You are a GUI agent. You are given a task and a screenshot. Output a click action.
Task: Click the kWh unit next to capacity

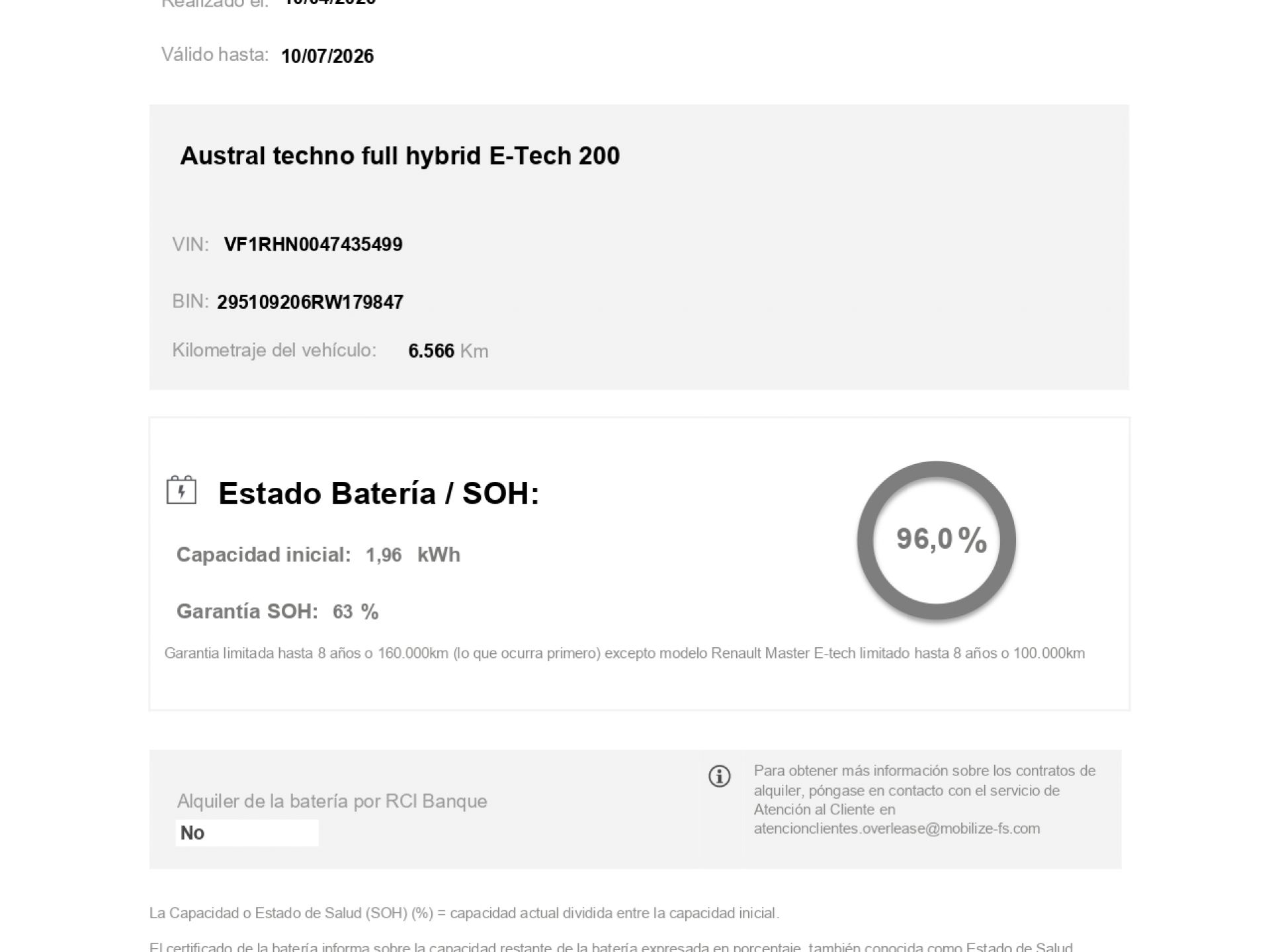pos(439,555)
